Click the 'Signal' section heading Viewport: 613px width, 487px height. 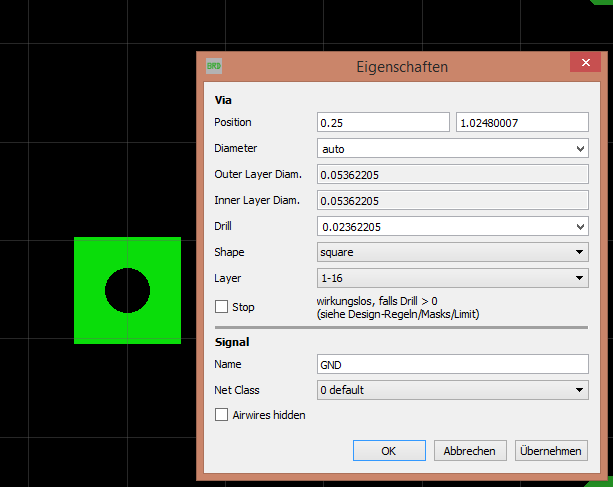(x=232, y=342)
